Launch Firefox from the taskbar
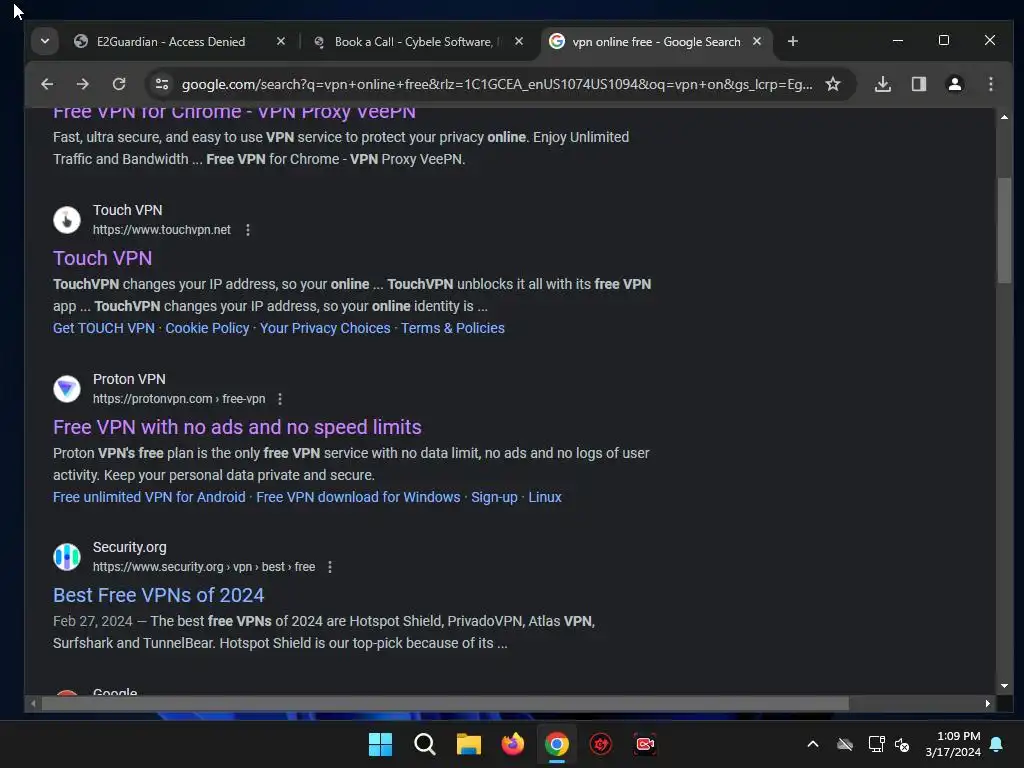The width and height of the screenshot is (1024, 768). (513, 744)
